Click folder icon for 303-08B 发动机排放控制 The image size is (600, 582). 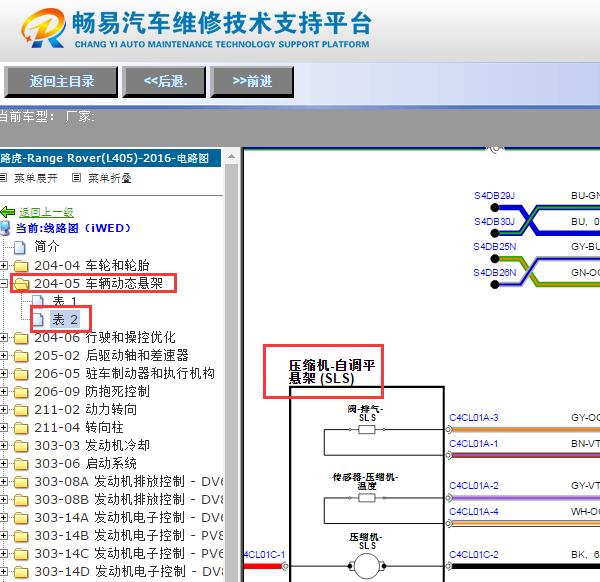tap(21, 500)
